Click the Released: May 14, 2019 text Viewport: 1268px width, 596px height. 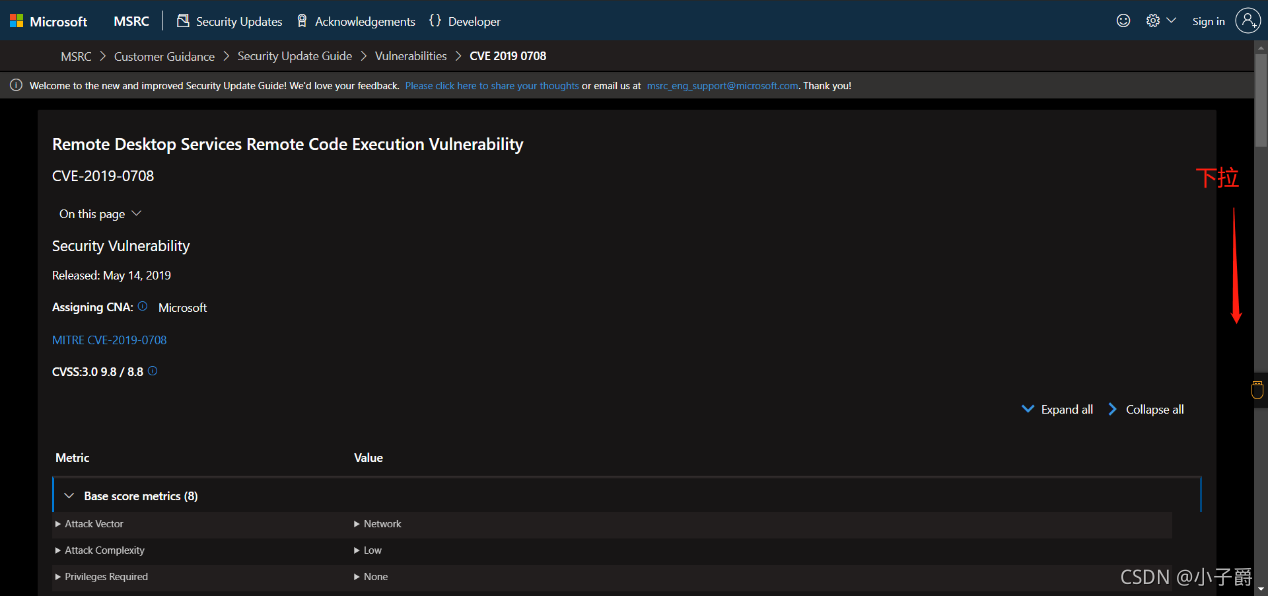(x=112, y=275)
